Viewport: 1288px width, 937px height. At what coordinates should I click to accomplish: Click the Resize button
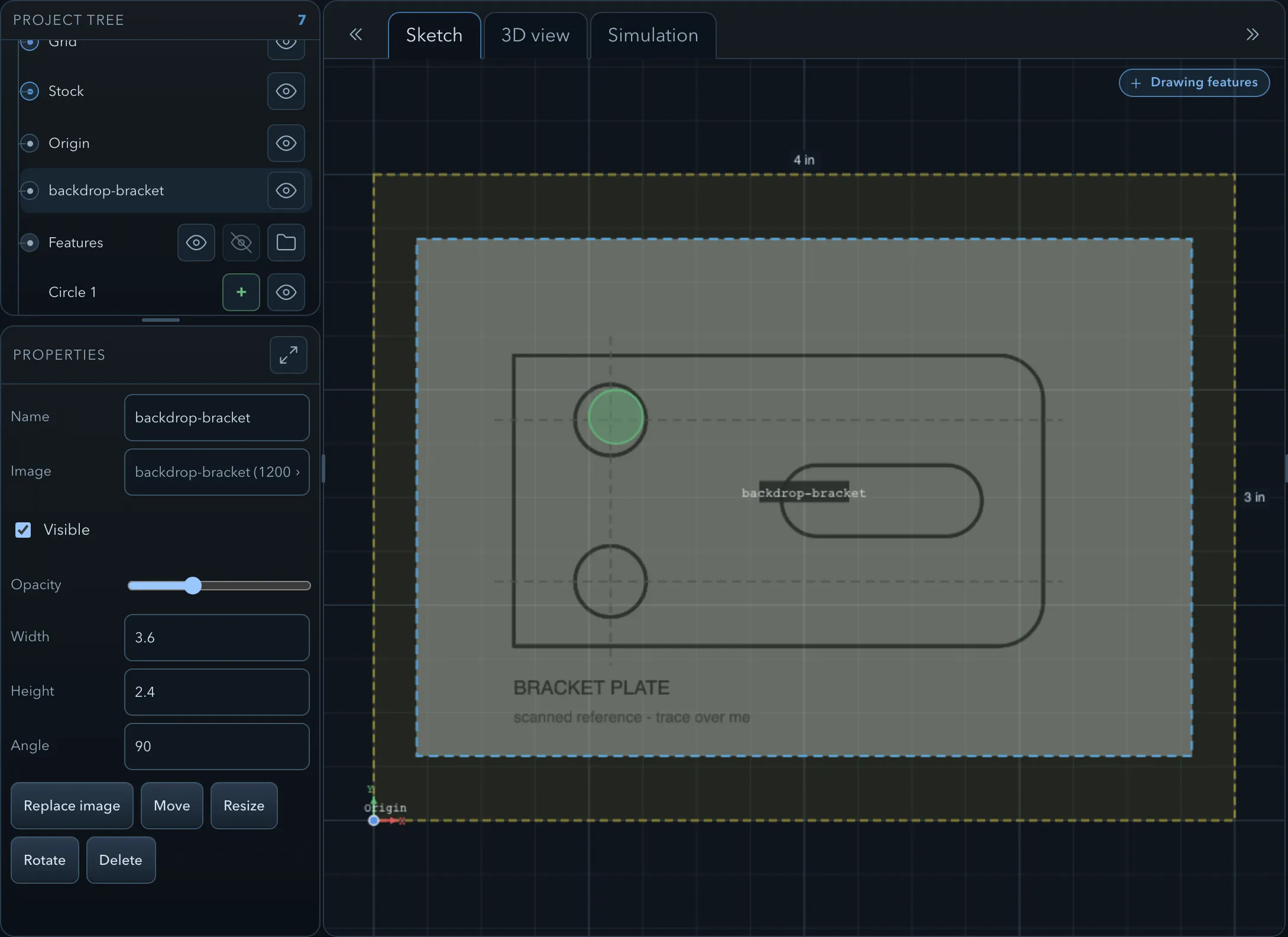(244, 806)
